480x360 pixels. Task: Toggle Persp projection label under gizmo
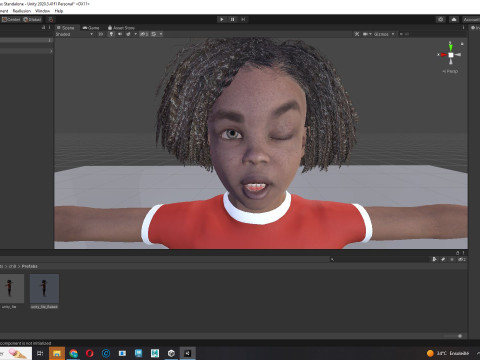[450, 71]
